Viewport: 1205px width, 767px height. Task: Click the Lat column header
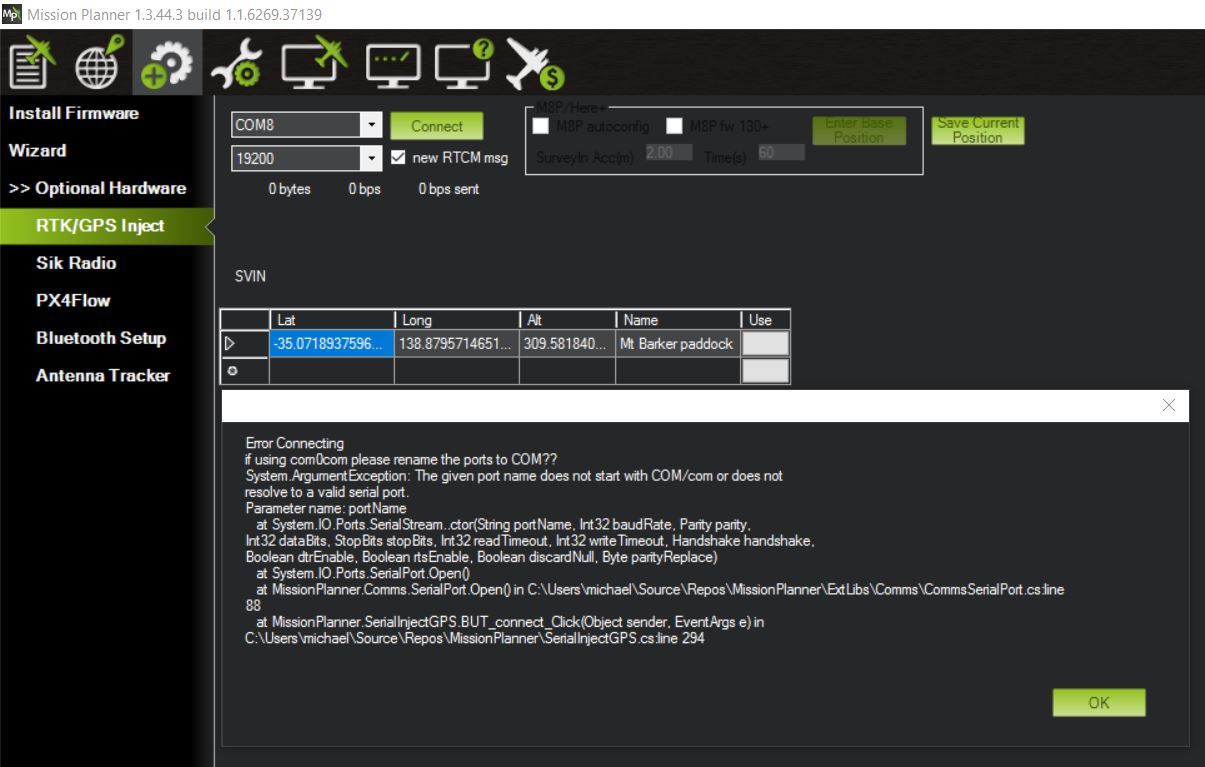(332, 320)
